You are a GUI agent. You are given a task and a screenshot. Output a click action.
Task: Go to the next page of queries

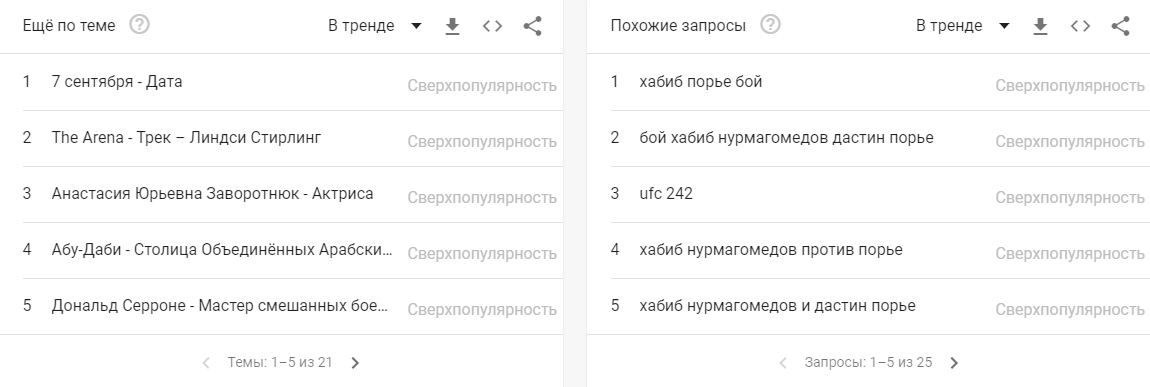[954, 362]
